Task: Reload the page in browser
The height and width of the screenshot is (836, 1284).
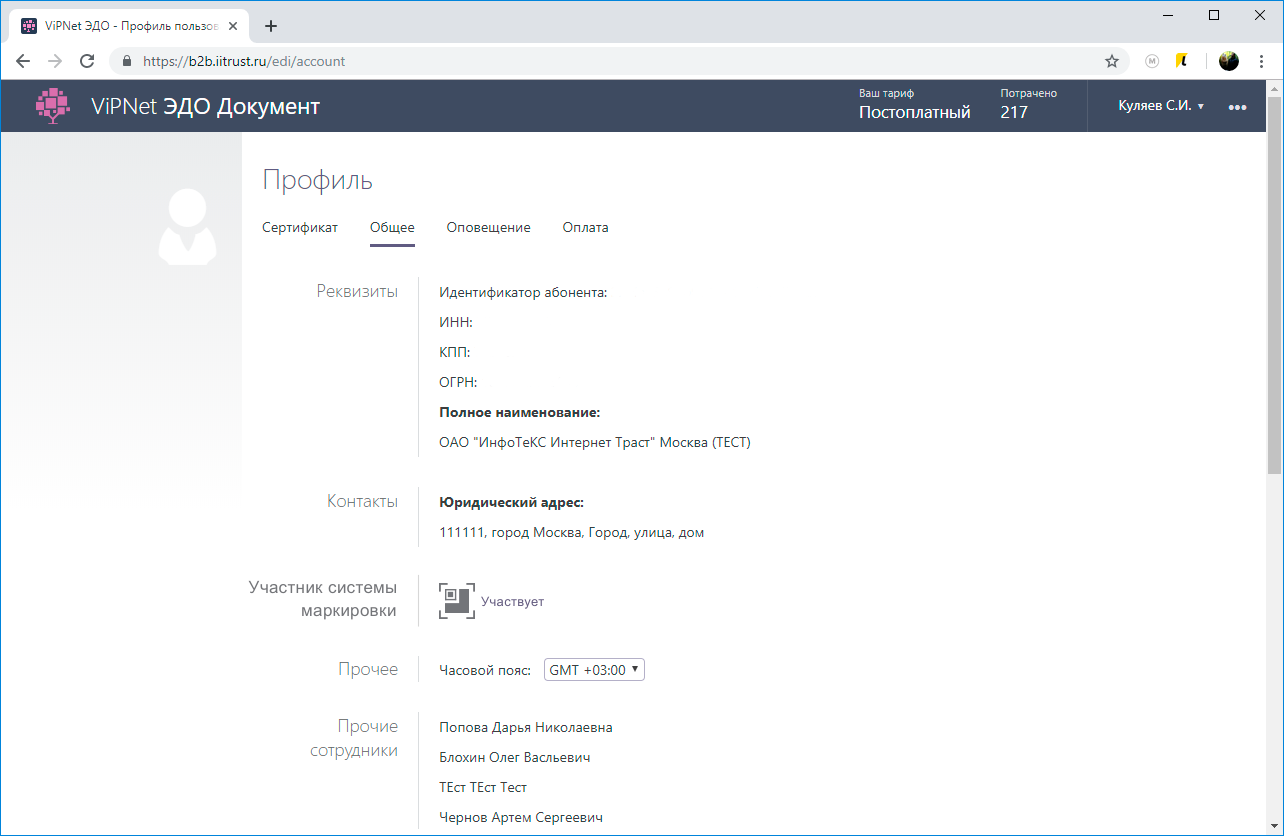Action: (88, 61)
